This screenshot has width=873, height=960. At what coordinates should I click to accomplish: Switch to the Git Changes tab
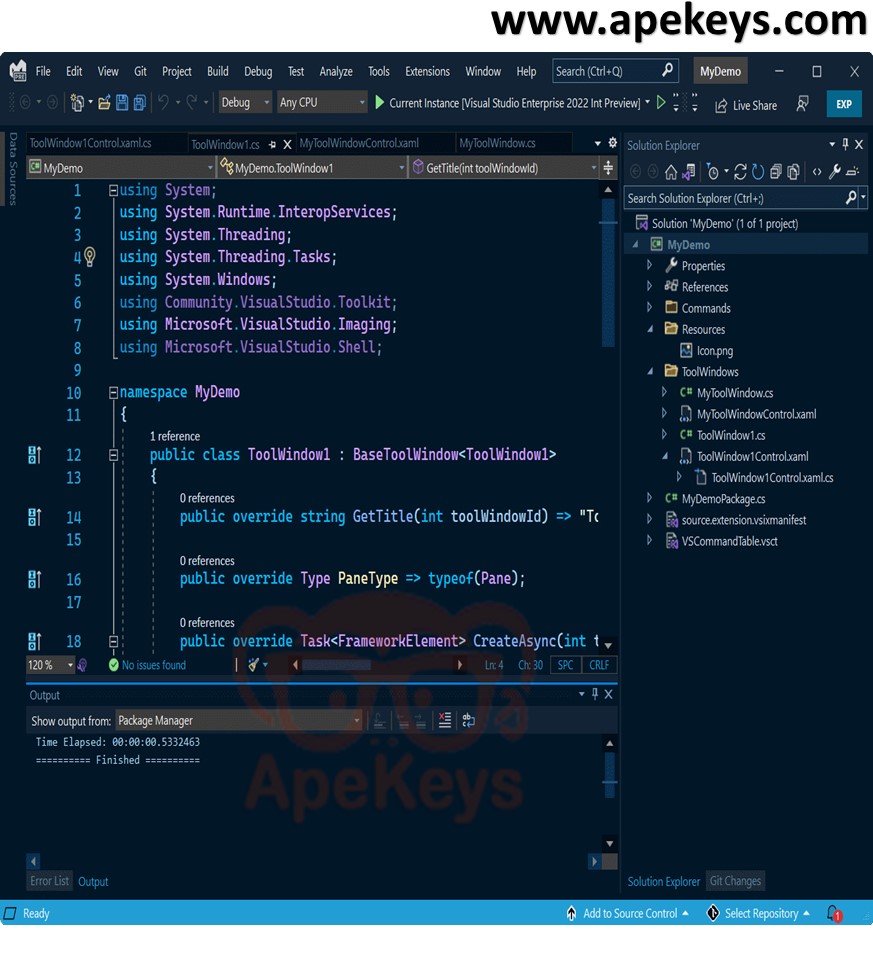point(735,881)
